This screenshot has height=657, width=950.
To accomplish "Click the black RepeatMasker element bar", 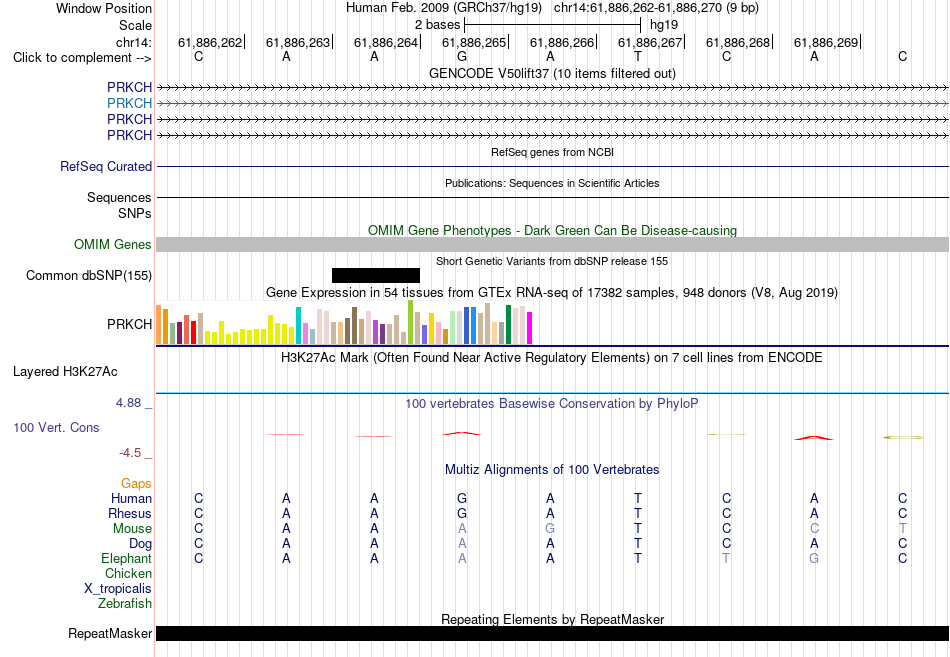I will [x=552, y=633].
